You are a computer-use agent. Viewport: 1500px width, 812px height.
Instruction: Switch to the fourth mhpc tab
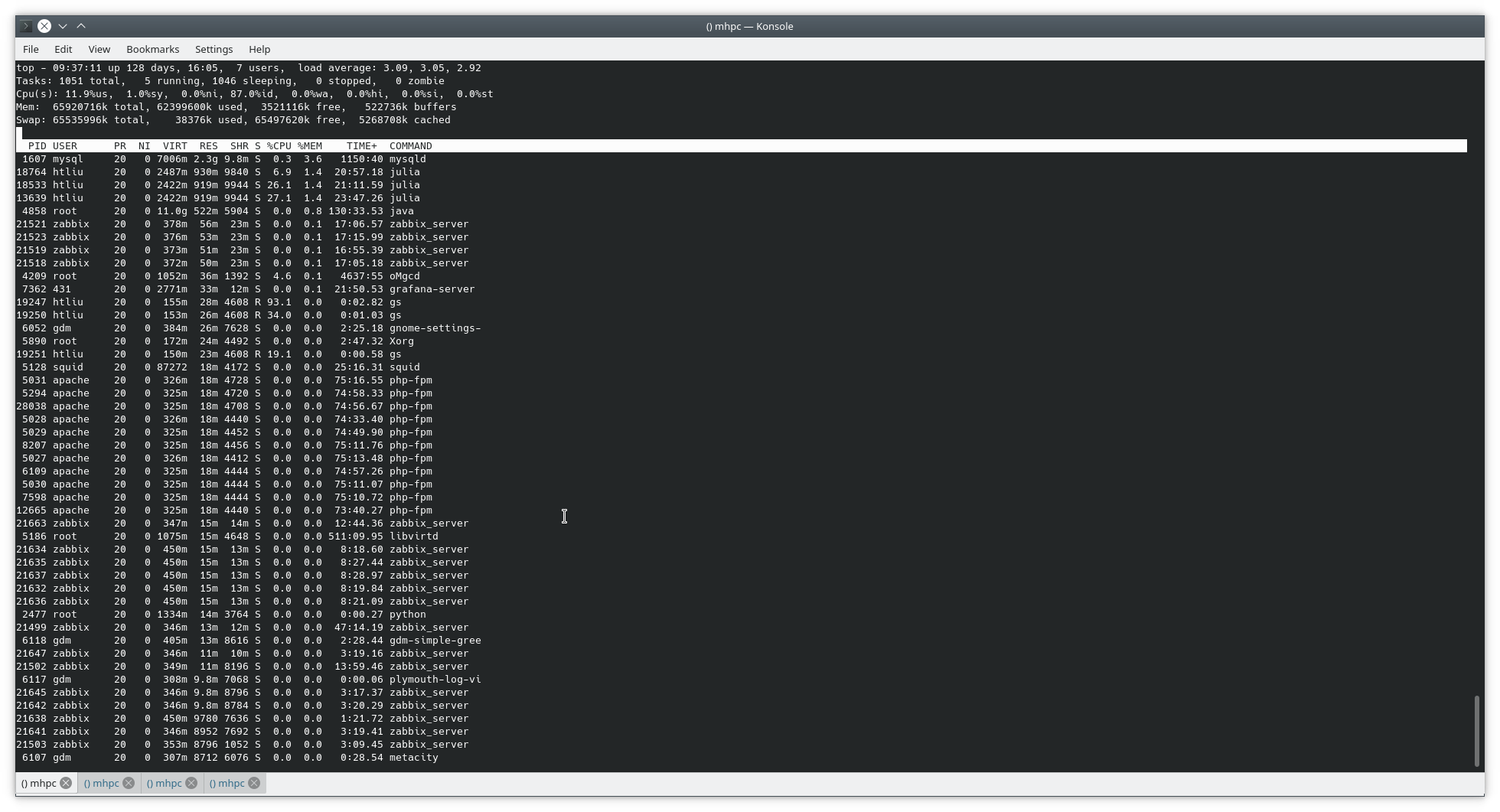(228, 783)
